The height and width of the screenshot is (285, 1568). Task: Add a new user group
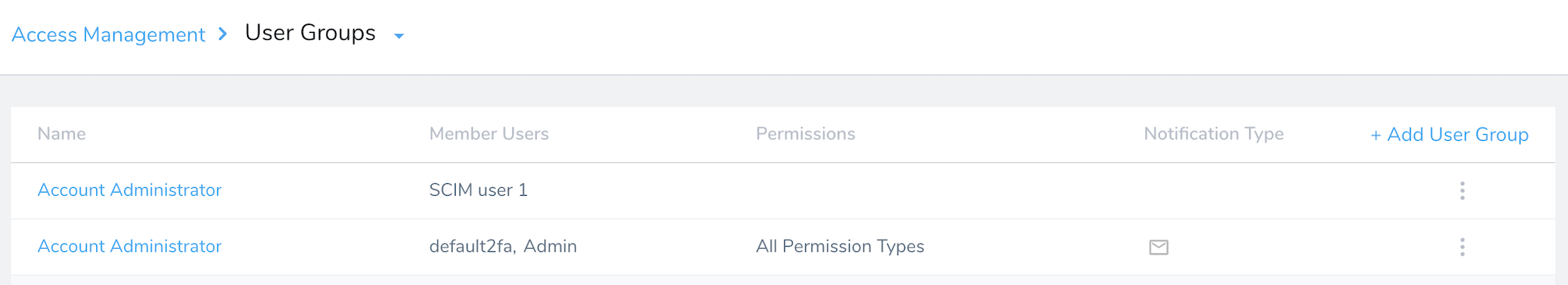click(1449, 135)
